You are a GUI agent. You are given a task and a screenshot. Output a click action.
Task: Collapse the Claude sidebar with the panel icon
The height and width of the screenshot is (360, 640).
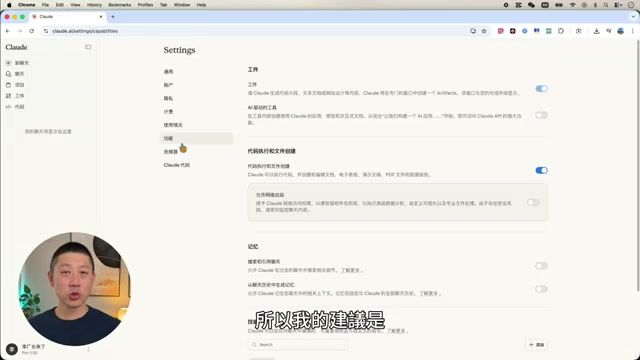(x=88, y=47)
